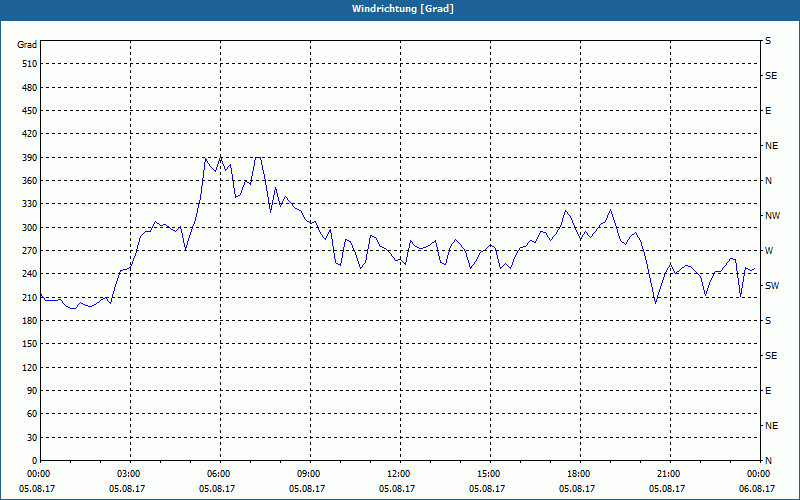Select the "Grad" axis unit label
The image size is (800, 500).
(x=27, y=45)
